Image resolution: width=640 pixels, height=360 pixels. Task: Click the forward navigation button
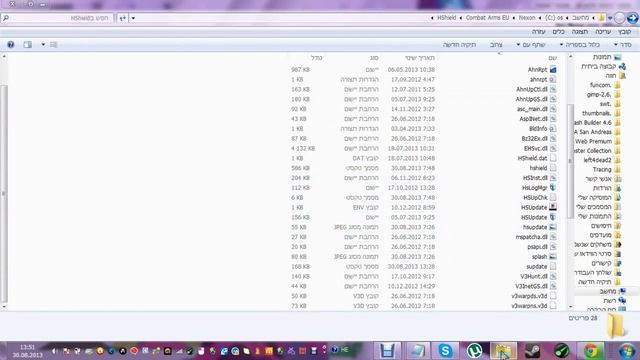click(x=620, y=18)
